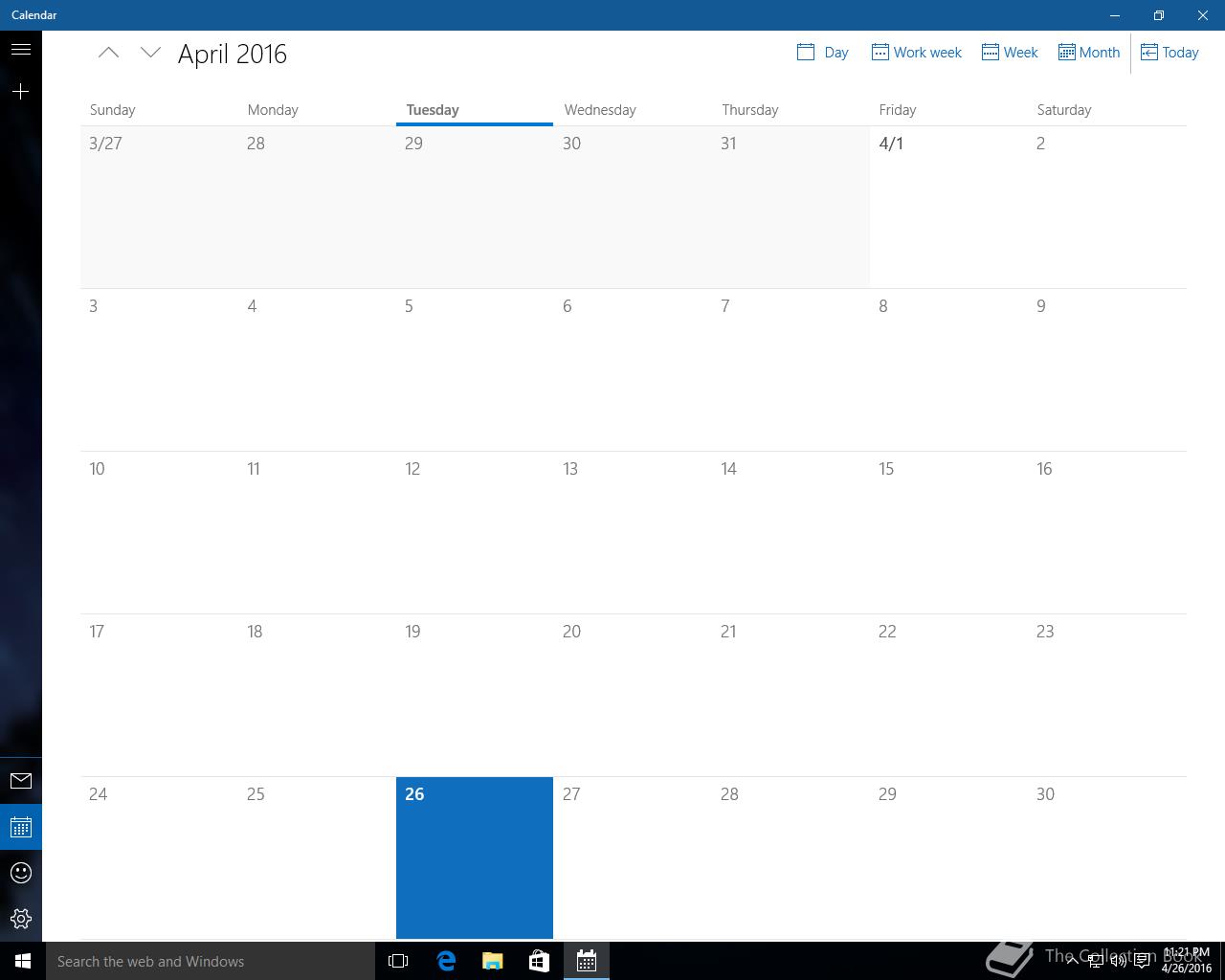The image size is (1225, 980).
Task: Select April 13 on the calendar
Action: coord(633,532)
